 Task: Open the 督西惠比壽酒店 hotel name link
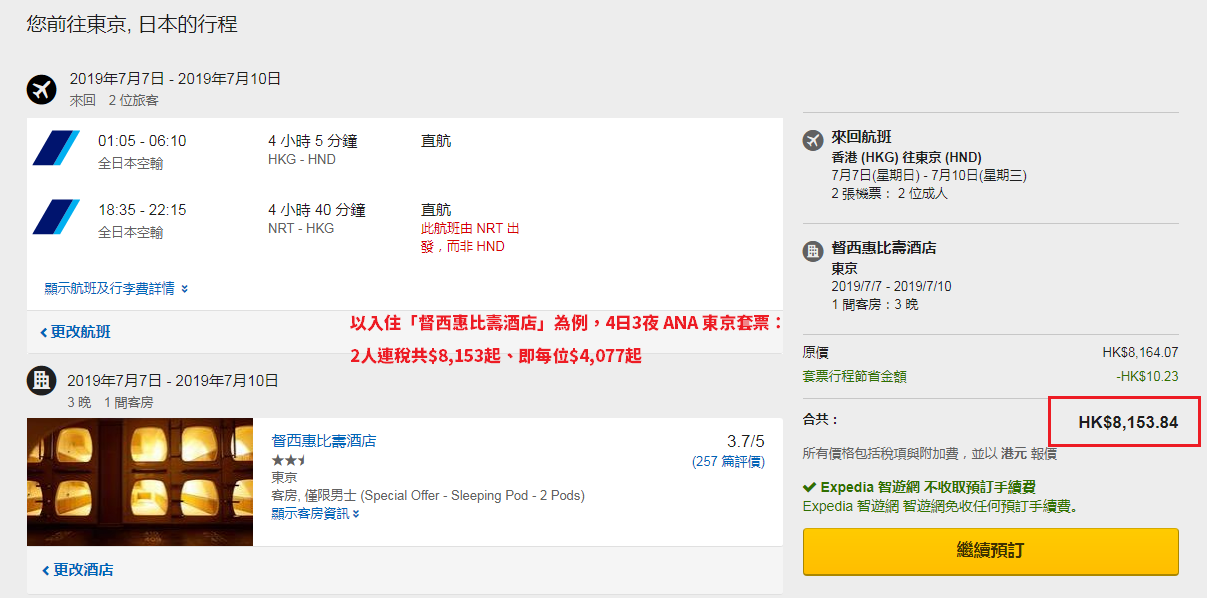(324, 440)
